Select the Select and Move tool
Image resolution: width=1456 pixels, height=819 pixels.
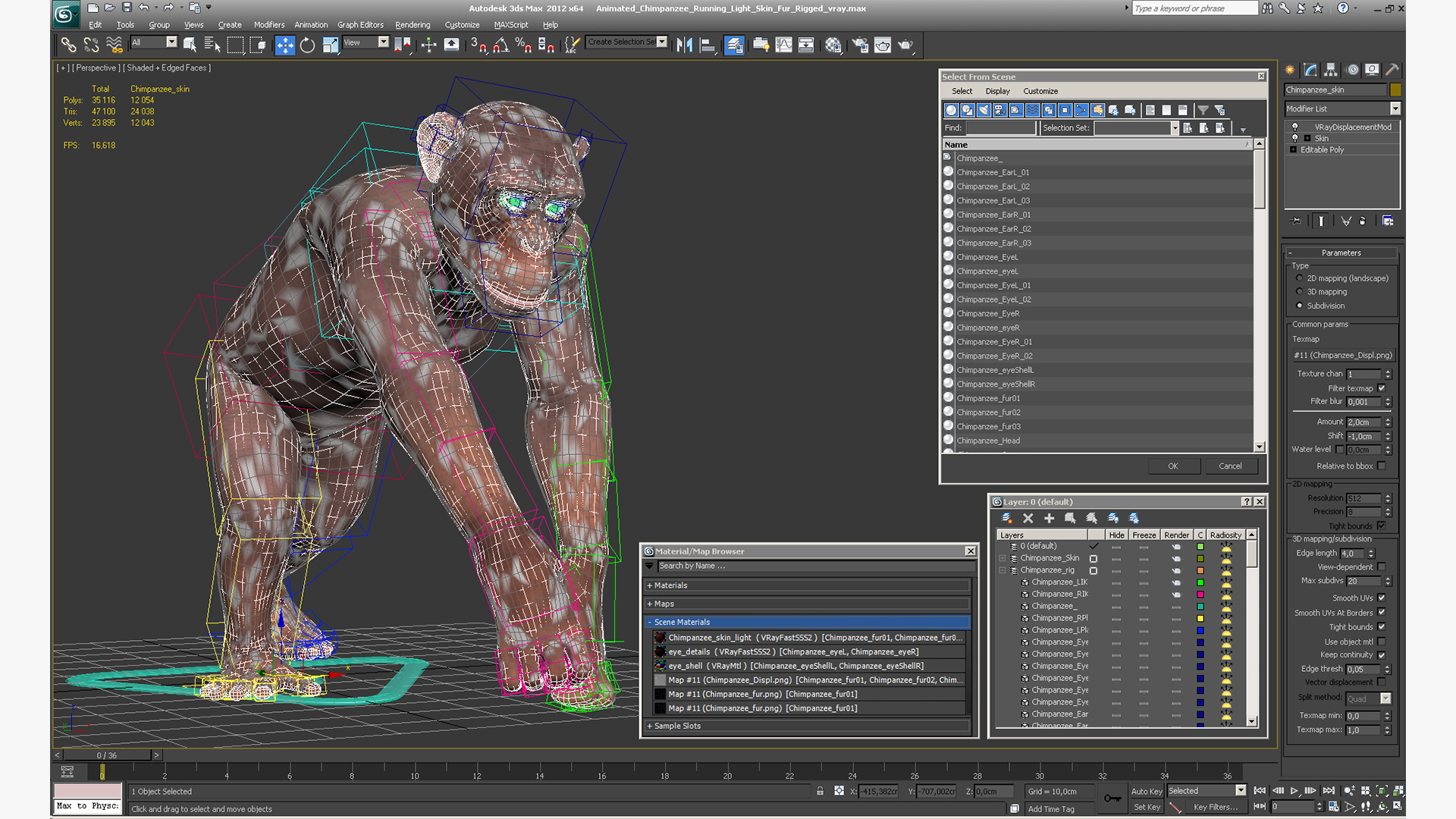pos(284,45)
